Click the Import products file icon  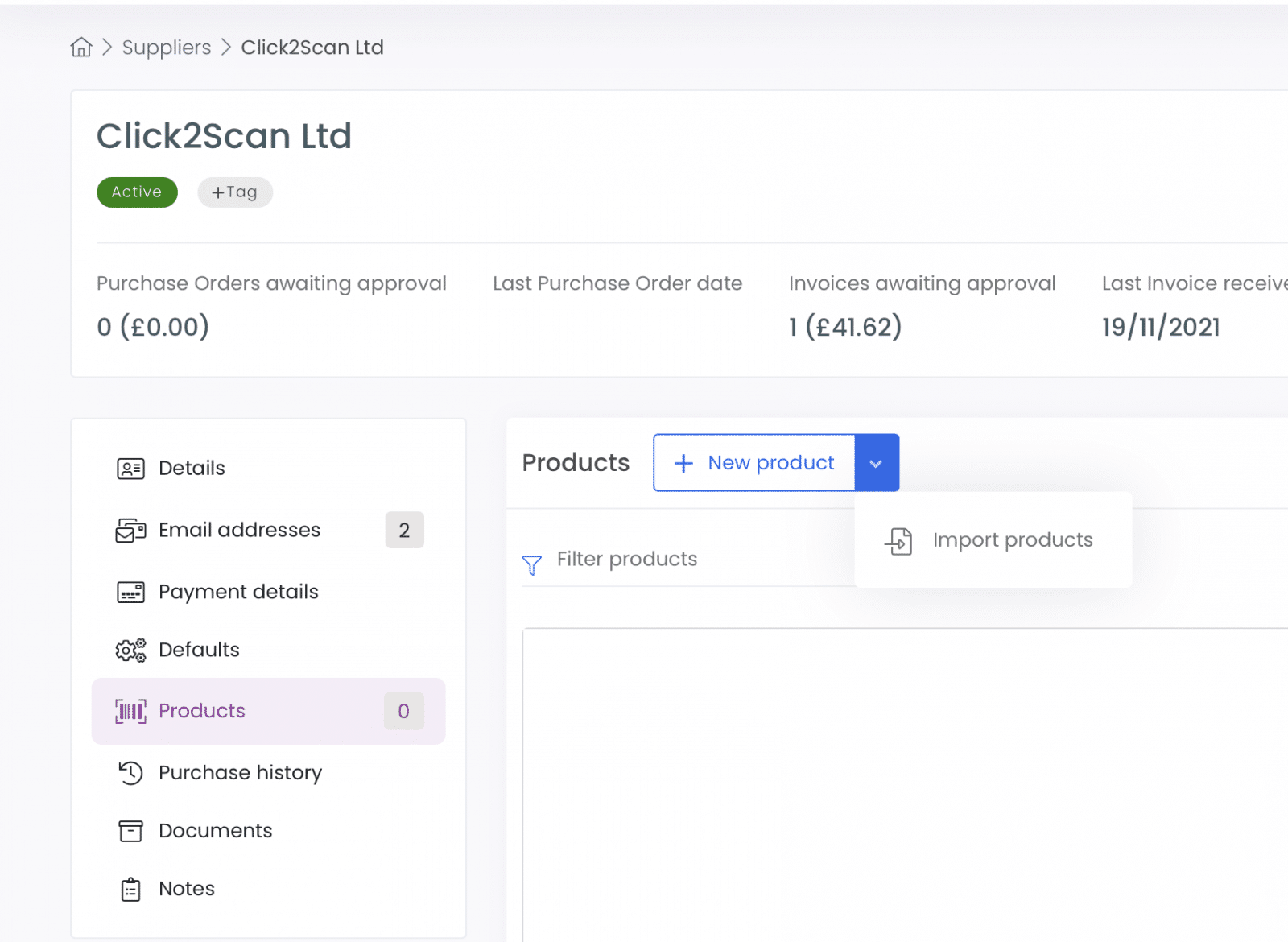[899, 541]
